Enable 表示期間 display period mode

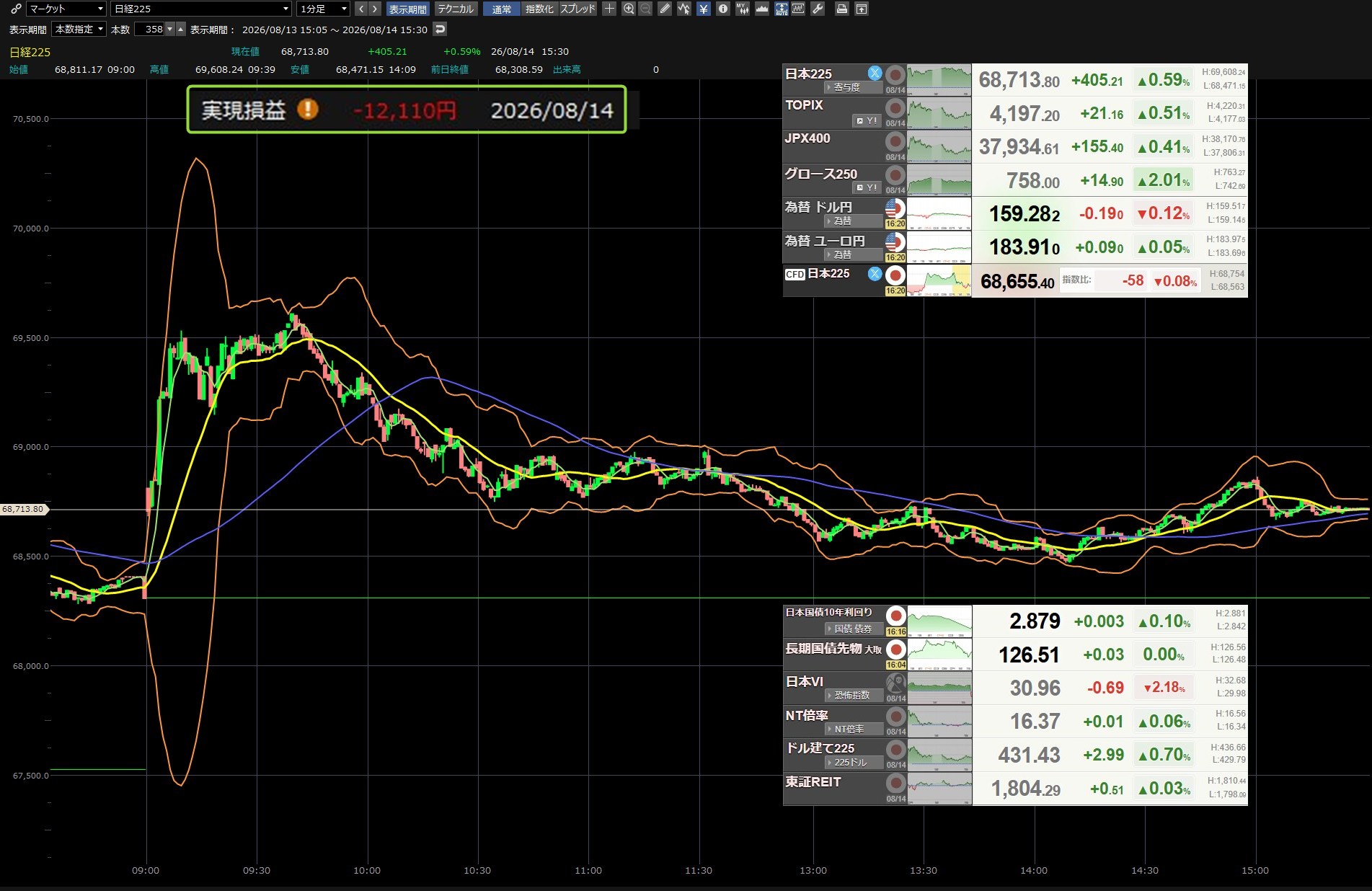coord(408,9)
